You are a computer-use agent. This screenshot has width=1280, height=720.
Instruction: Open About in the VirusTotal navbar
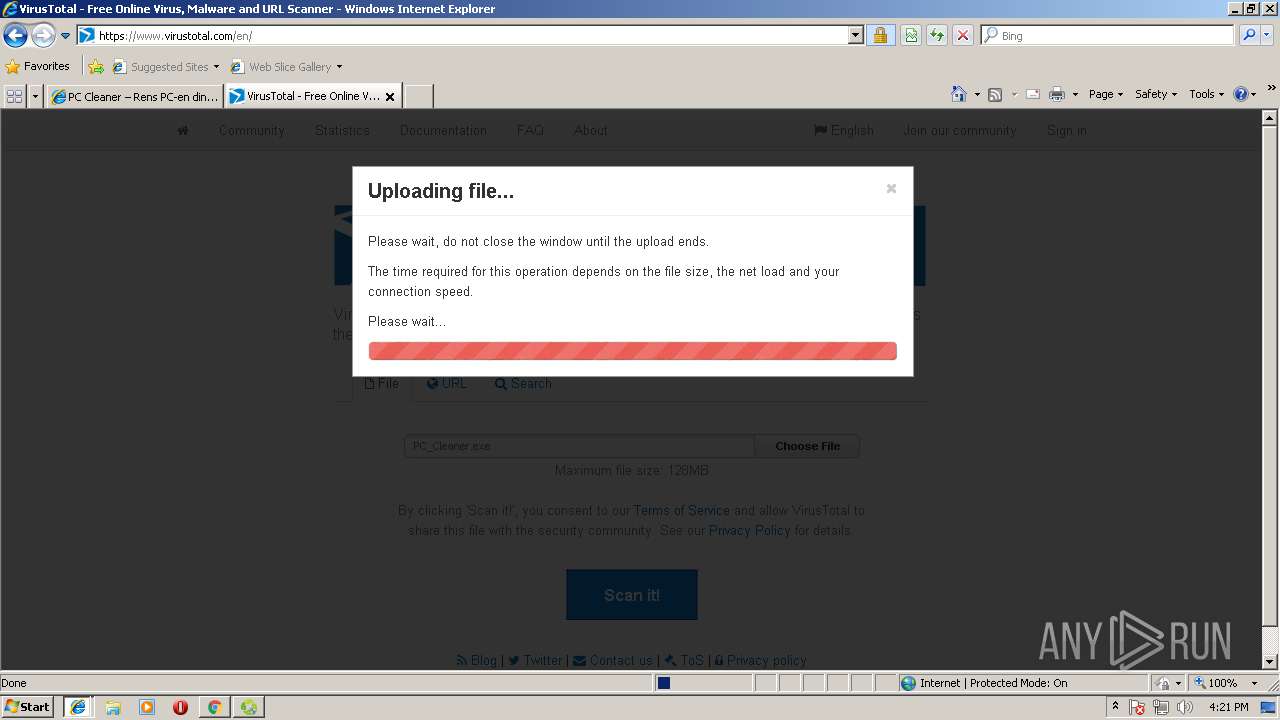coord(591,130)
